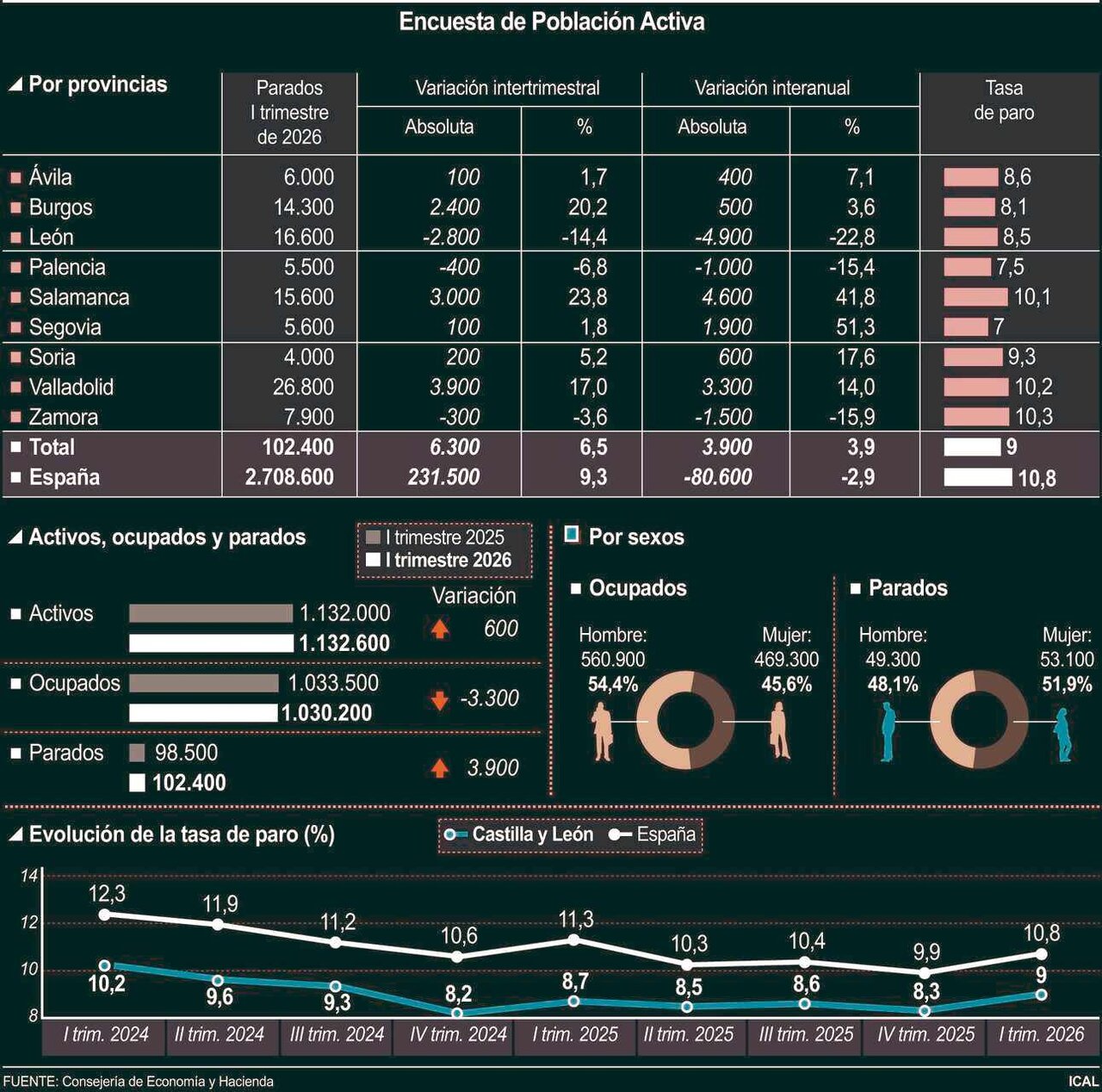Screen dimensions: 1102x1092
Task: Toggle the I trimestre 2025 legend entry
Action: pos(436,537)
